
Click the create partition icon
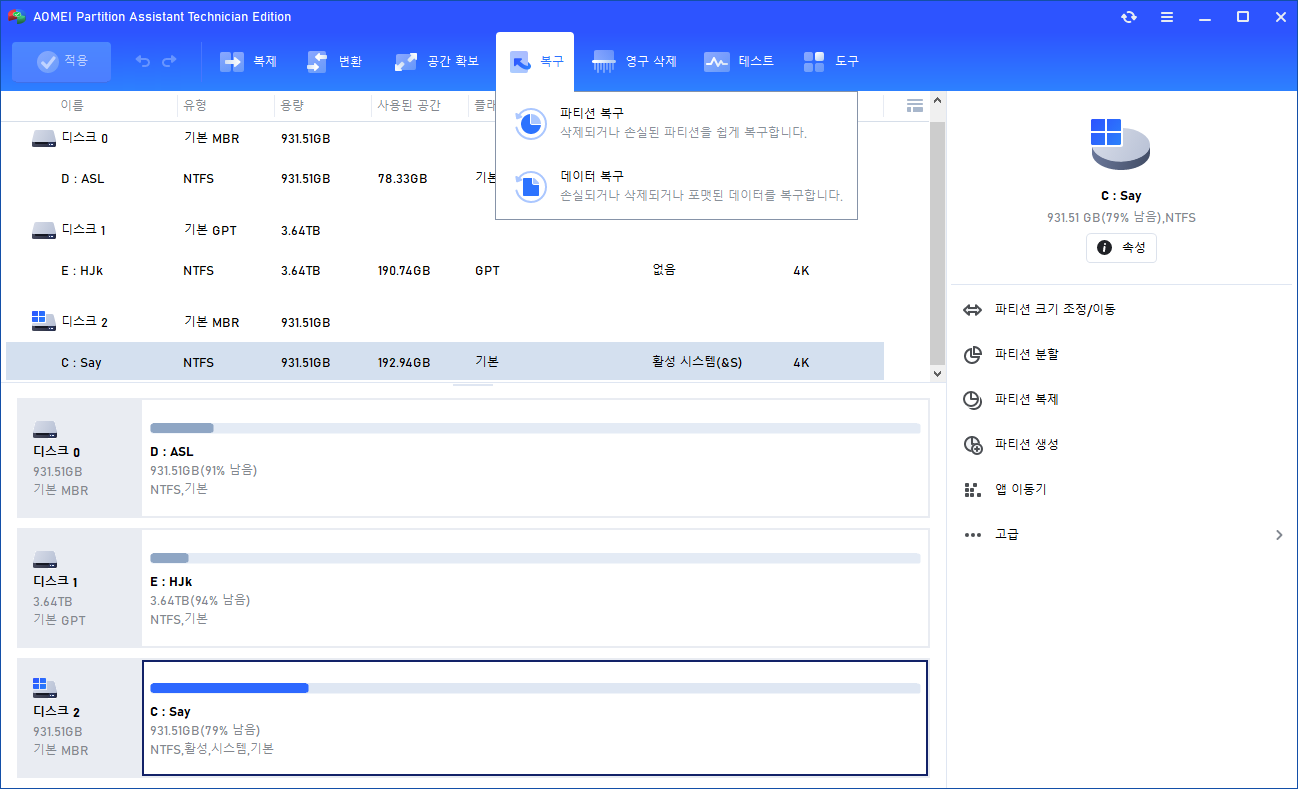[972, 445]
